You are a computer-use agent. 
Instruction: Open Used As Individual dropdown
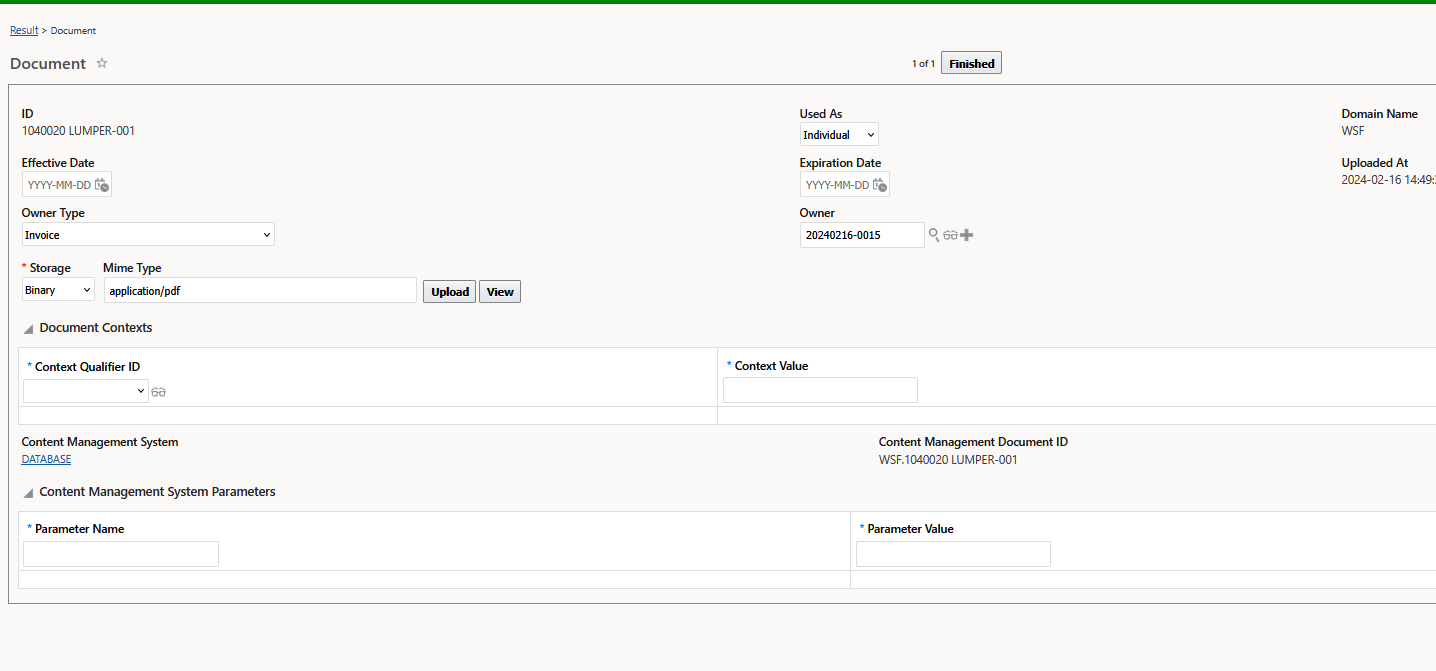pyautogui.click(x=839, y=134)
